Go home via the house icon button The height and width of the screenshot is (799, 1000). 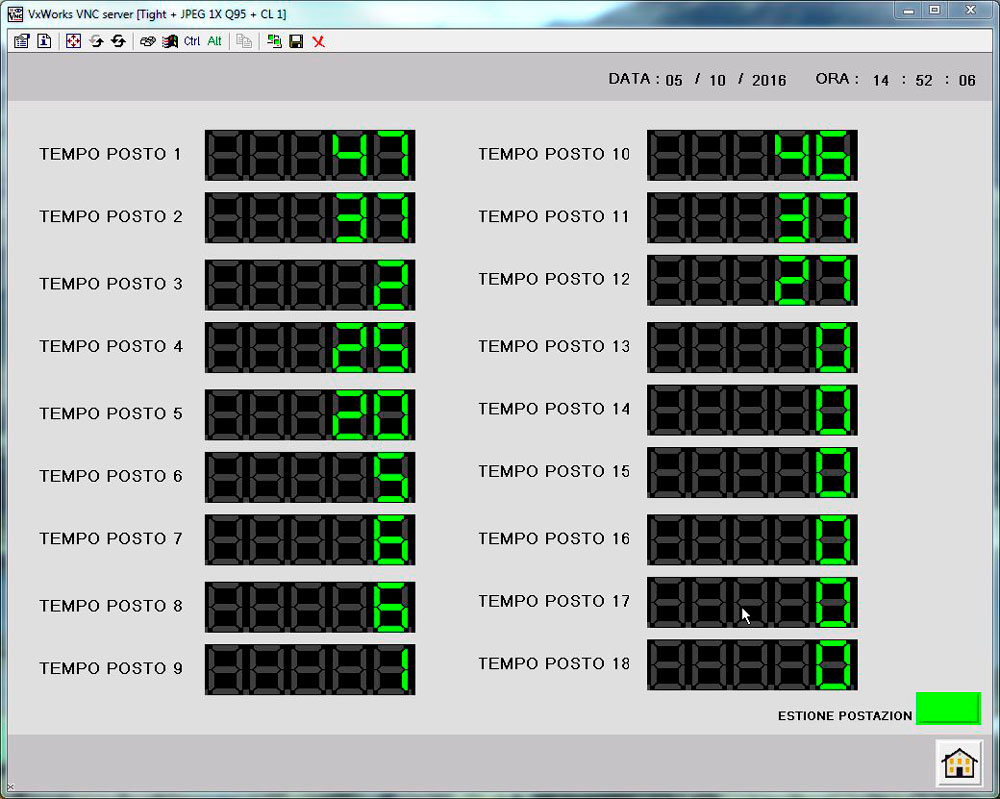tap(959, 763)
